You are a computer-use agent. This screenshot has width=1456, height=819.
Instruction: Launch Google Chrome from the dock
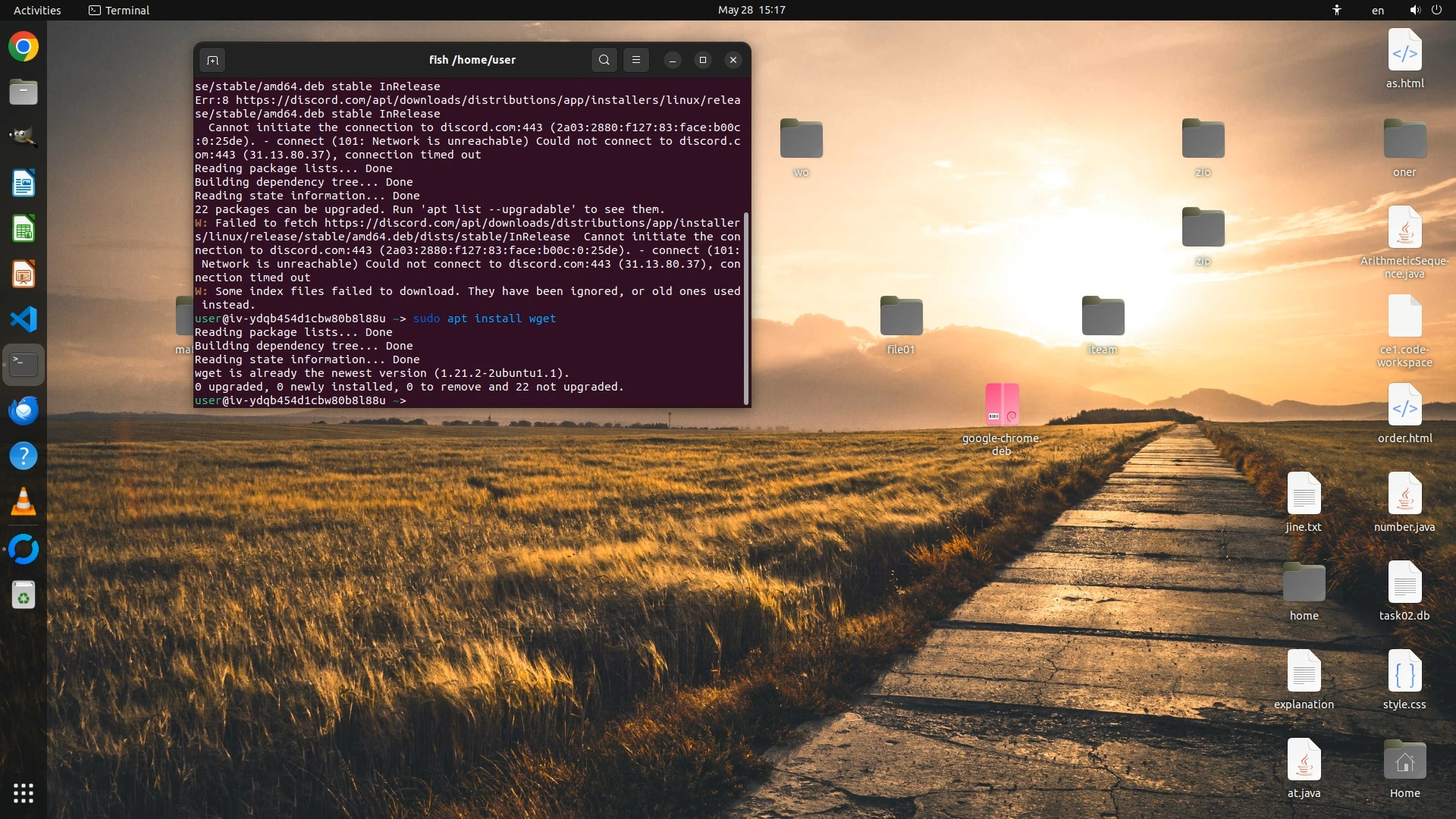[24, 47]
